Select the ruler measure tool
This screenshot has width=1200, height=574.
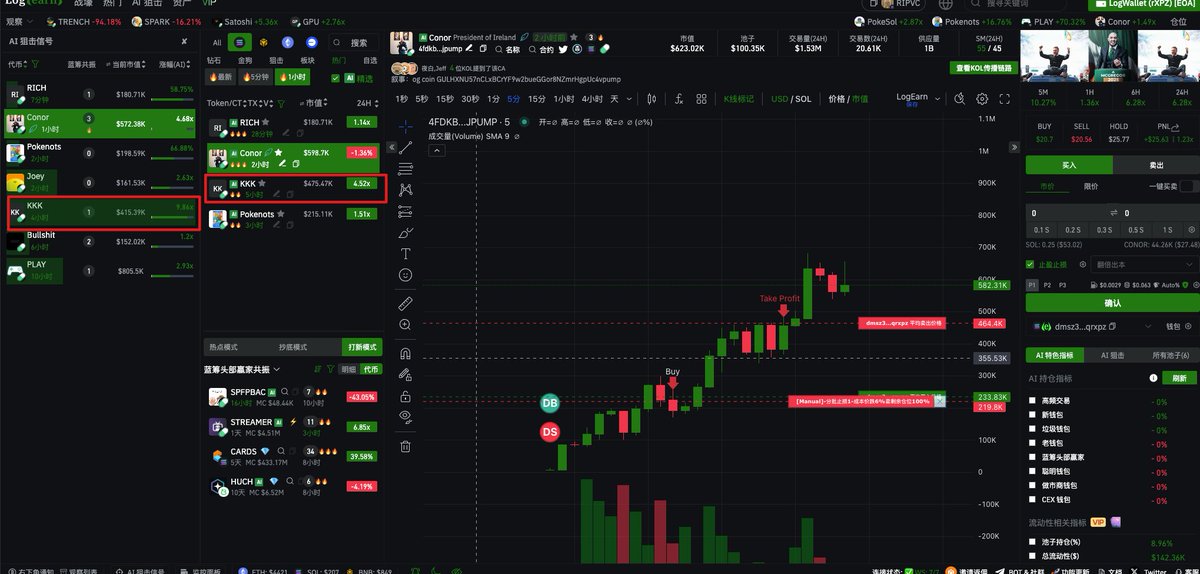tap(405, 302)
